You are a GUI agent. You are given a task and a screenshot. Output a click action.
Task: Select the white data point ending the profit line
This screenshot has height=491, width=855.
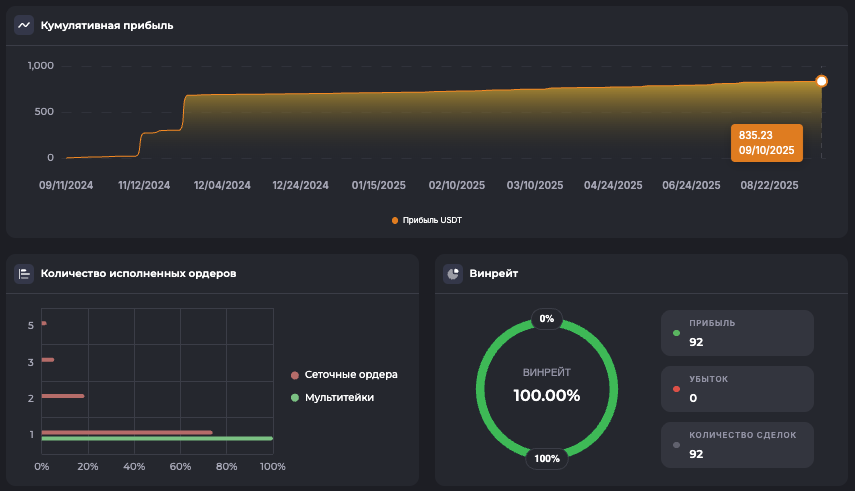821,81
